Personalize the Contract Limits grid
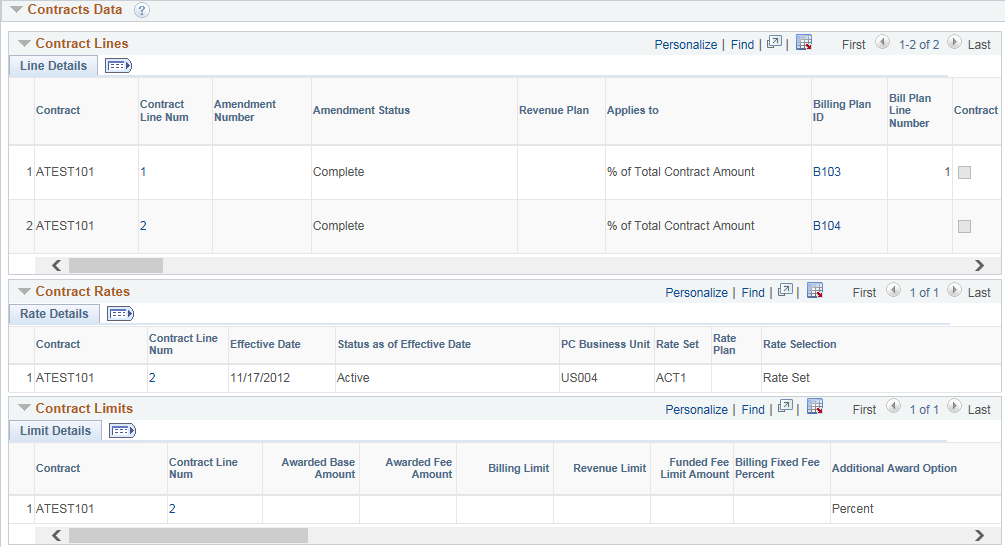Image resolution: width=1005 pixels, height=547 pixels. tap(697, 409)
